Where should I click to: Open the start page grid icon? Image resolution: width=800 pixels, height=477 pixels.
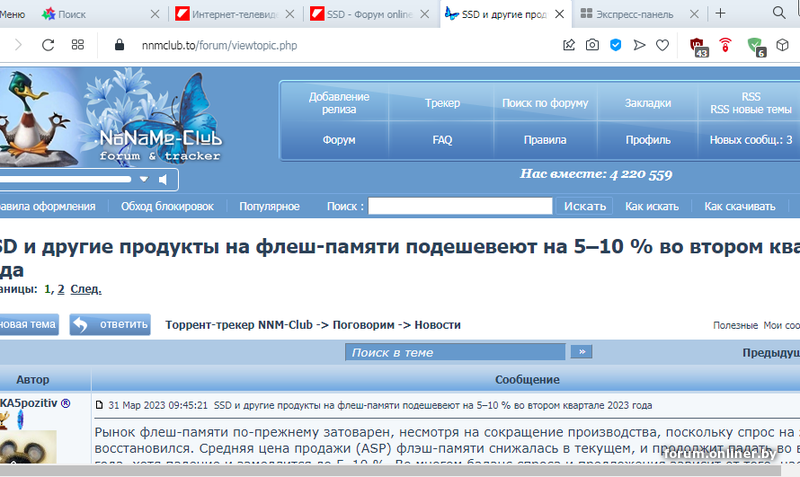click(78, 45)
